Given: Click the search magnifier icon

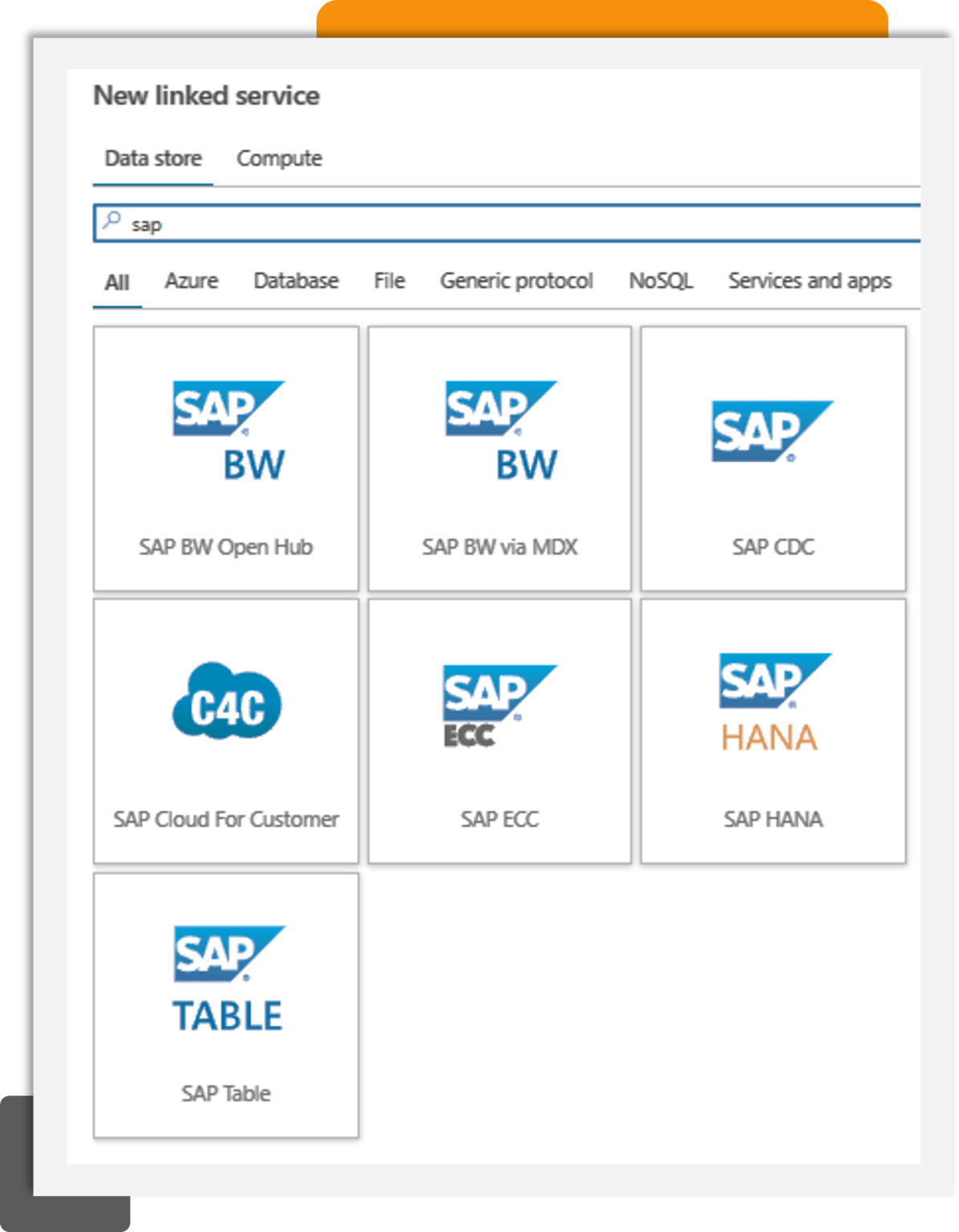Looking at the screenshot, I should [x=112, y=221].
